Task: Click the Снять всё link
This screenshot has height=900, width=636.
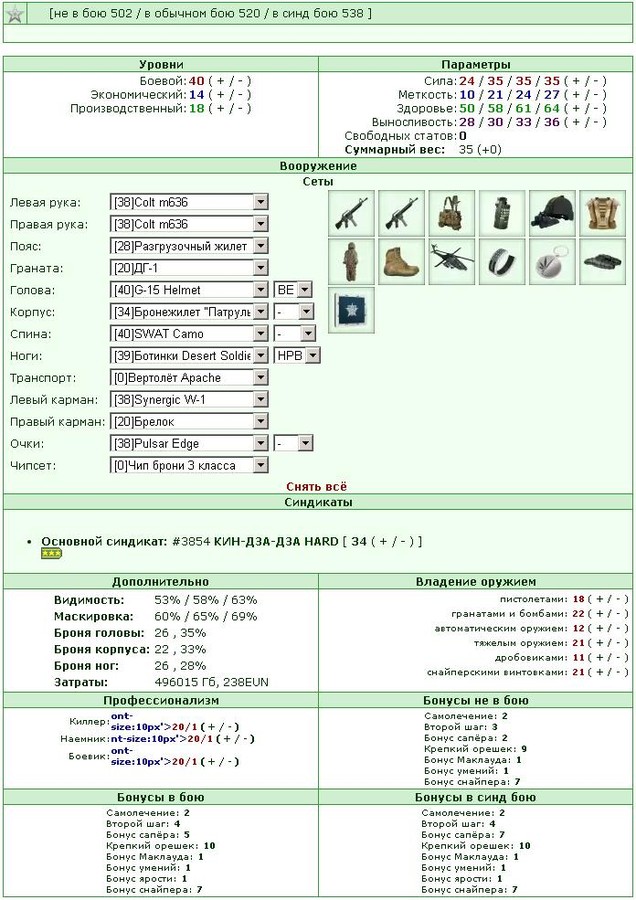Action: tap(316, 486)
